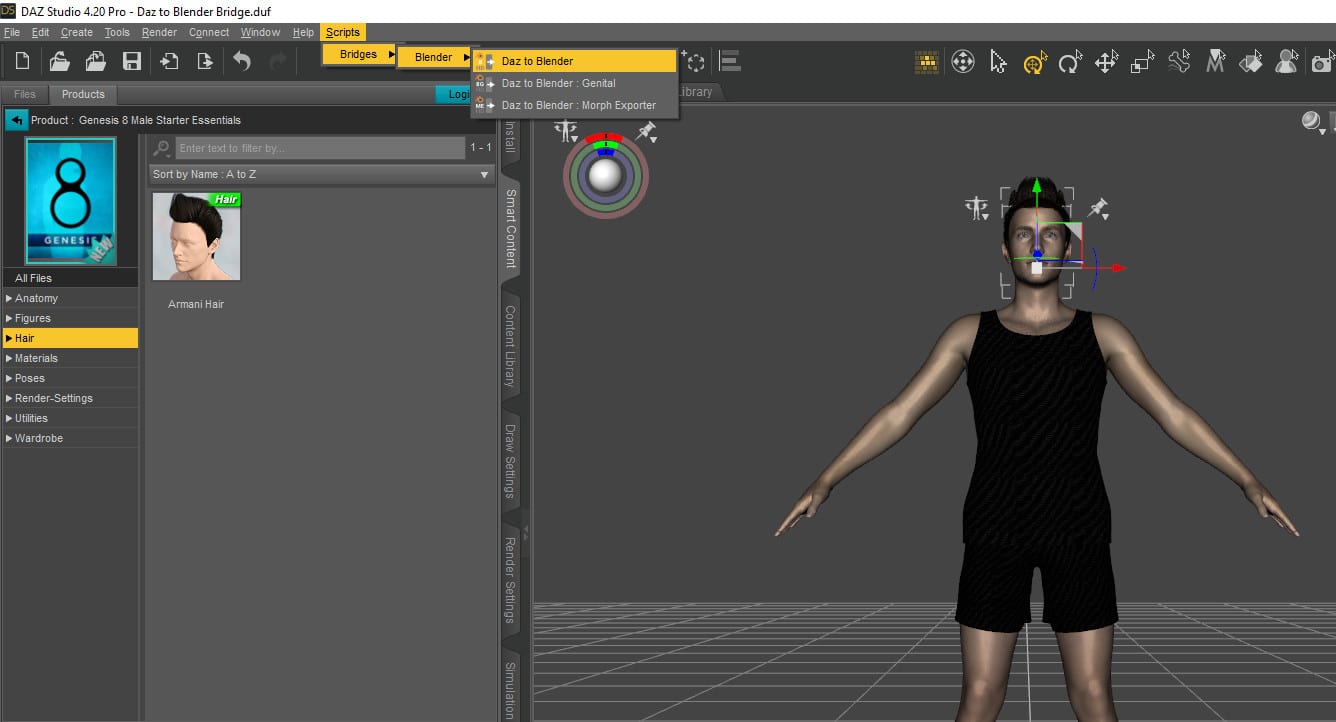Screen dimensions: 1336x722
Task: Open the Window menu
Action: (x=260, y=32)
